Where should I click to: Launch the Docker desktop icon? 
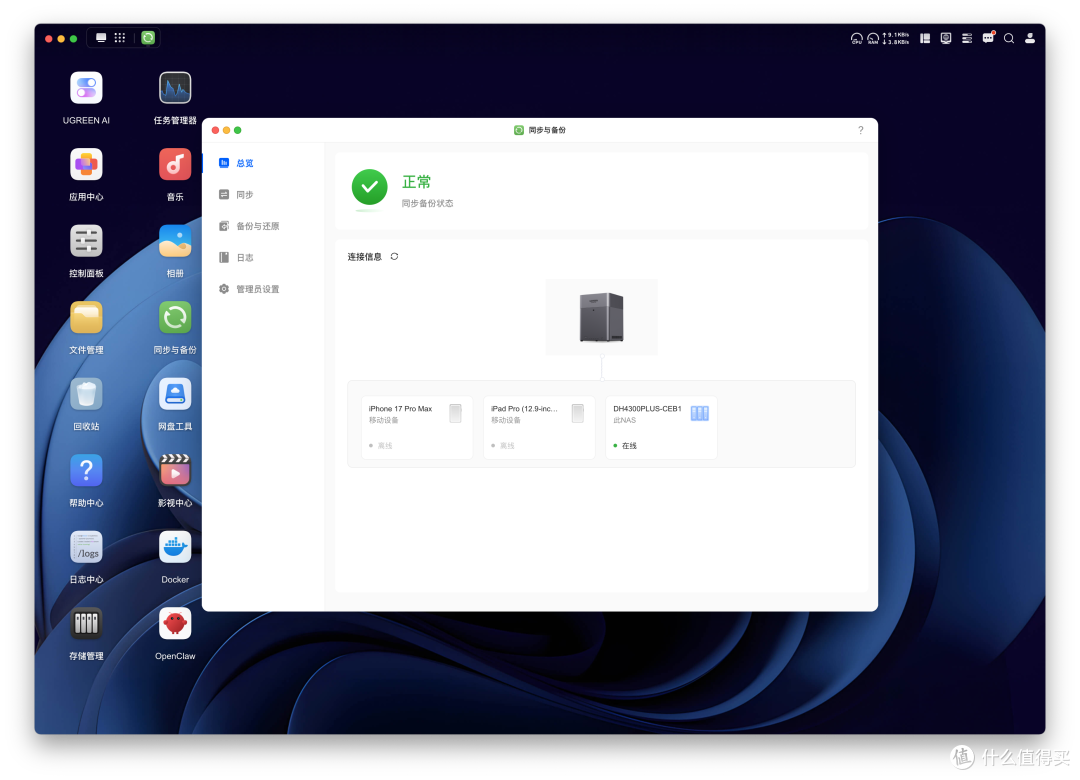click(x=175, y=547)
